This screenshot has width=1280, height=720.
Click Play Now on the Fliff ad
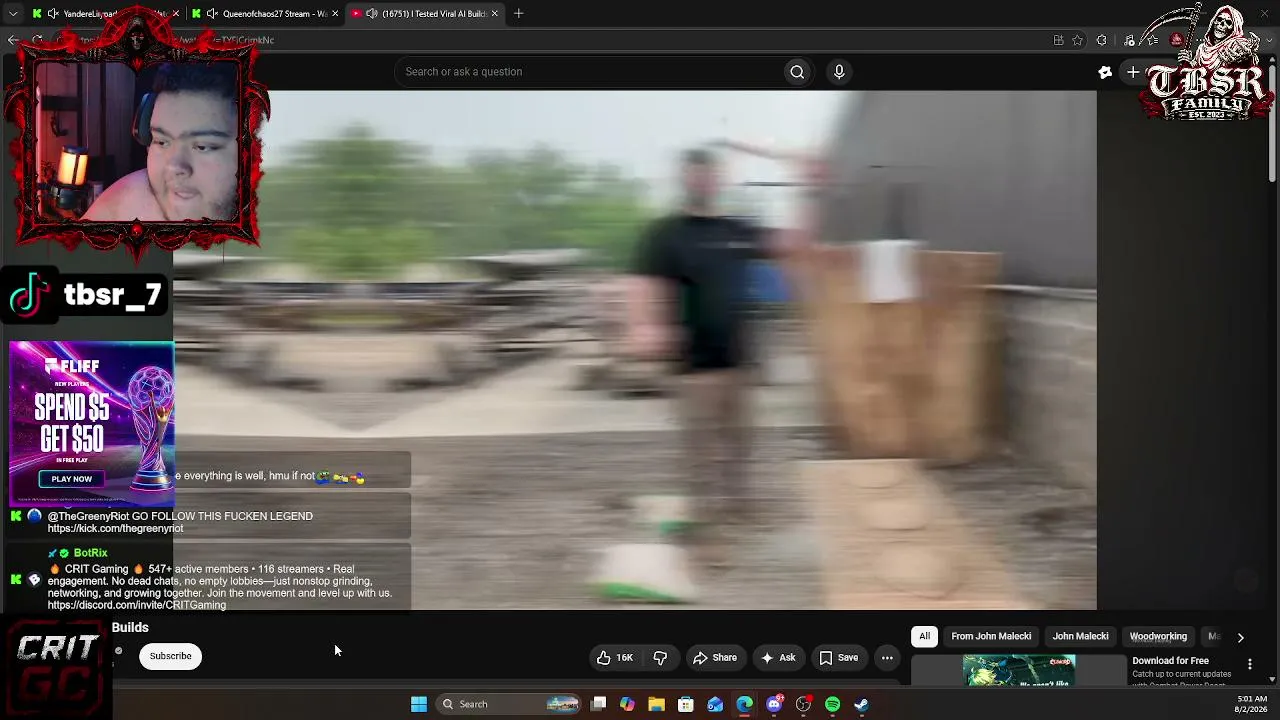pos(72,479)
